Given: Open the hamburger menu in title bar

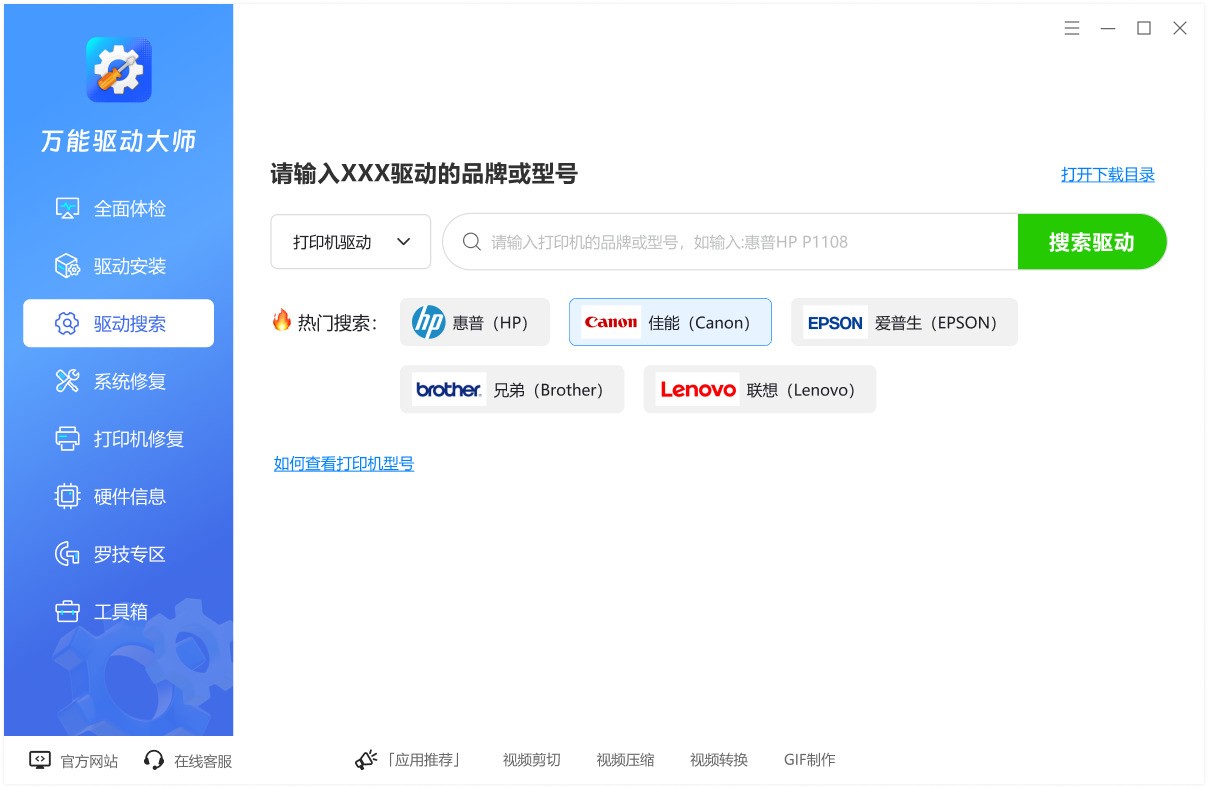Looking at the screenshot, I should coord(1072,28).
